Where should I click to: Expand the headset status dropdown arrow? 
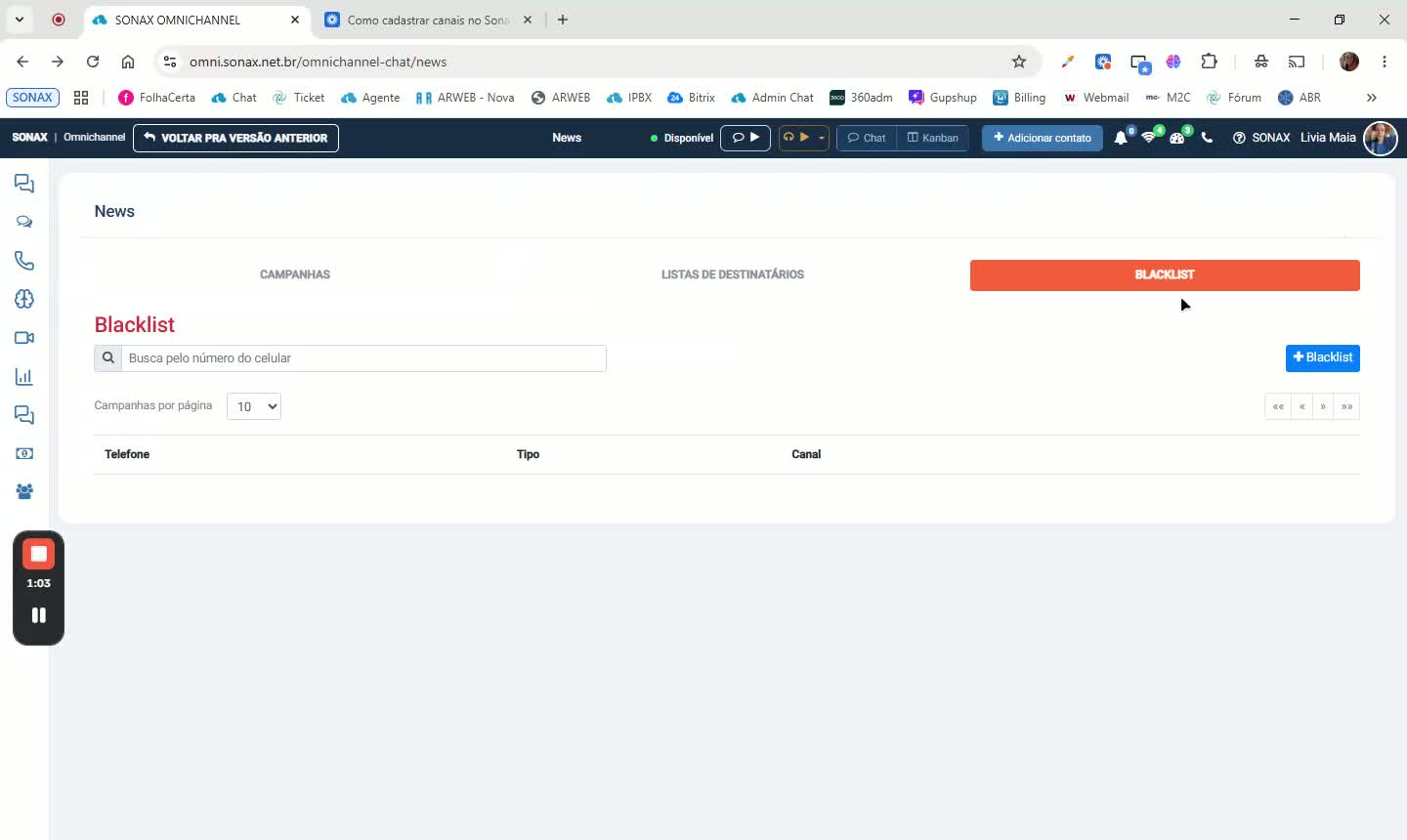[x=822, y=138]
